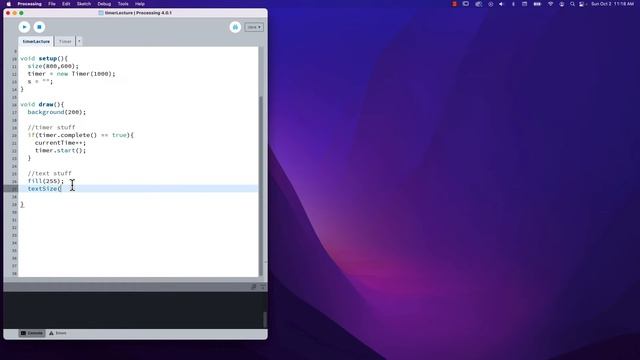Click the console vertical scrollbar
The width and height of the screenshot is (640, 360).
(x=265, y=320)
